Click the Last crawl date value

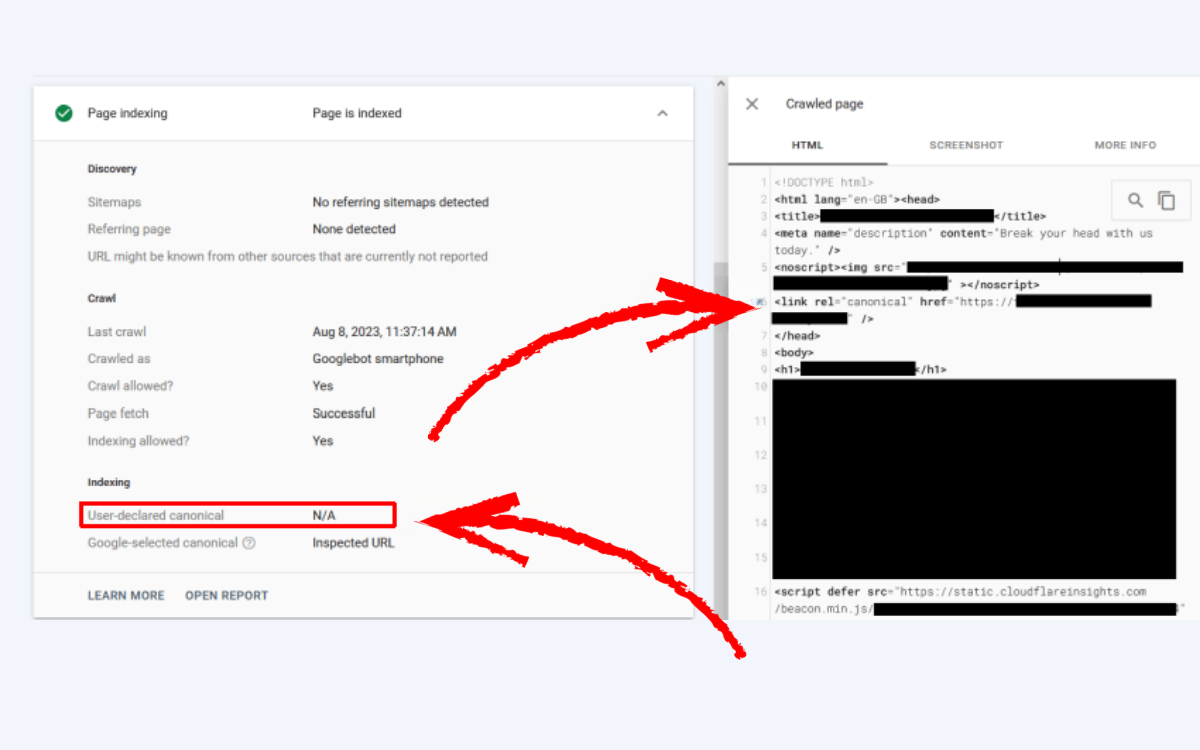384,332
